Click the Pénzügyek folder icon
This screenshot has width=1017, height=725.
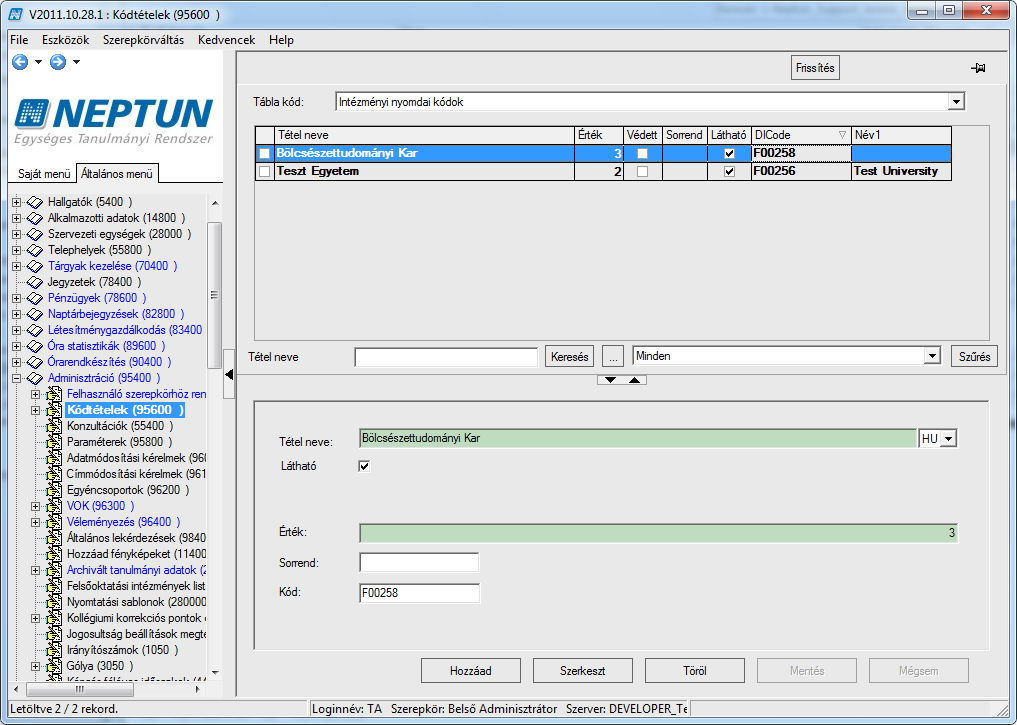pyautogui.click(x=34, y=298)
